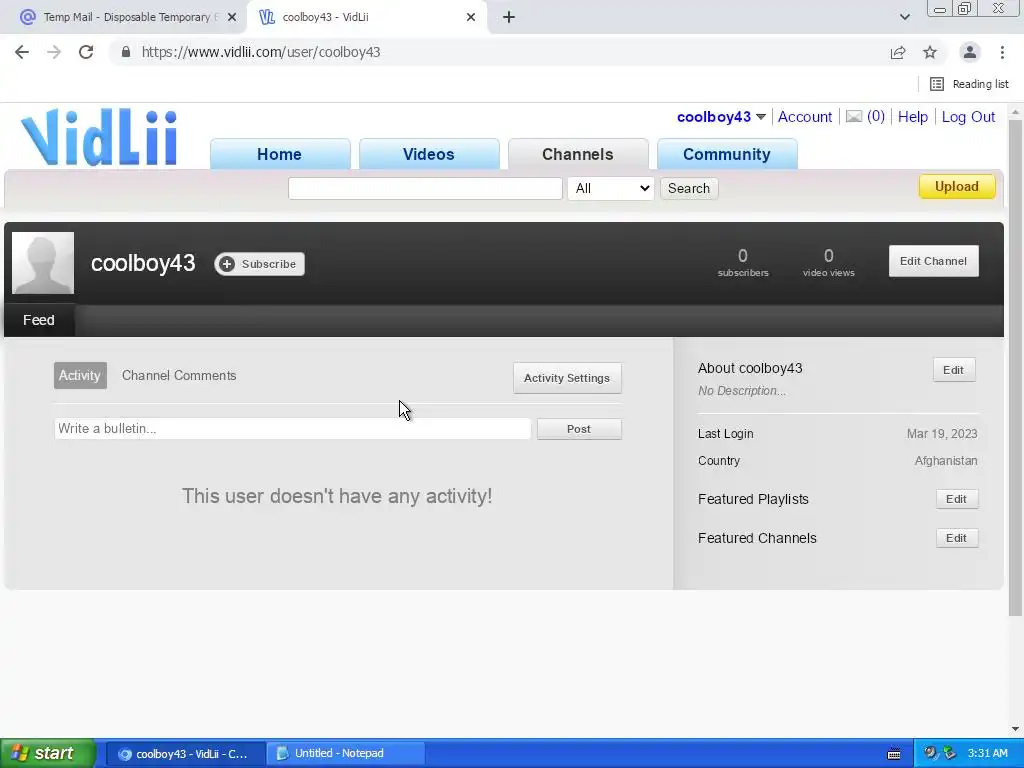The image size is (1024, 768).
Task: Go back with the browser back arrow
Action: [22, 52]
